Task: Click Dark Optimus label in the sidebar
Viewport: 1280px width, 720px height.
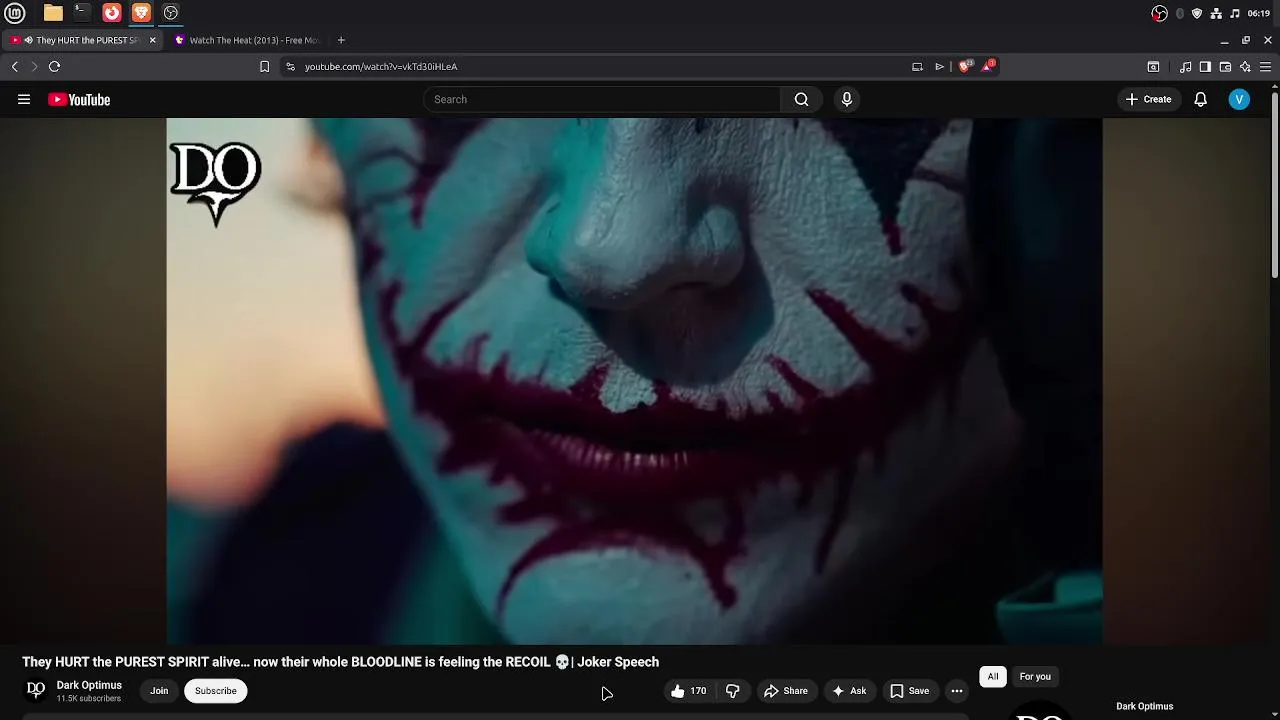Action: pyautogui.click(x=1144, y=706)
